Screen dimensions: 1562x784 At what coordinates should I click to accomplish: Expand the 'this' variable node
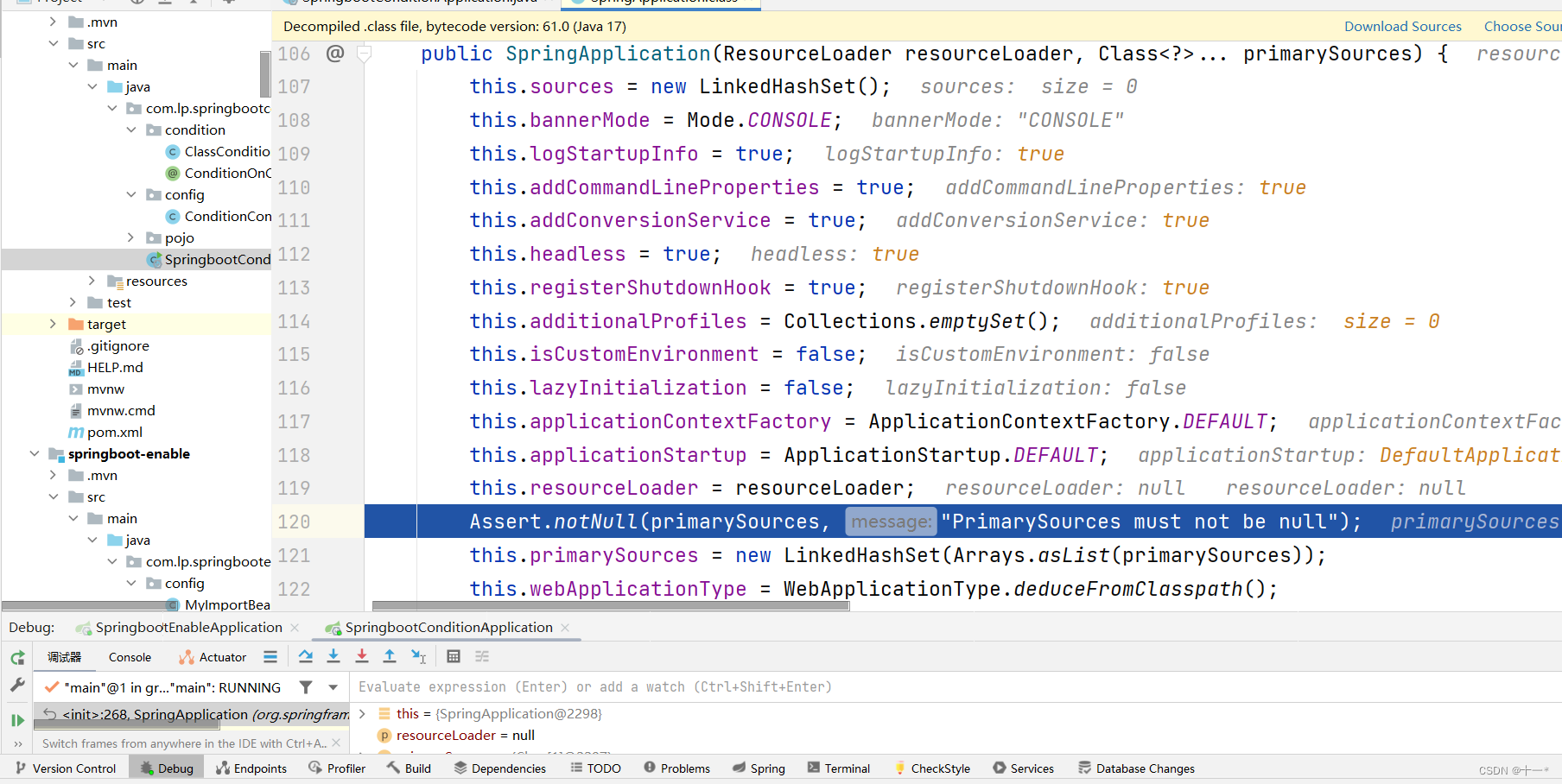[363, 714]
